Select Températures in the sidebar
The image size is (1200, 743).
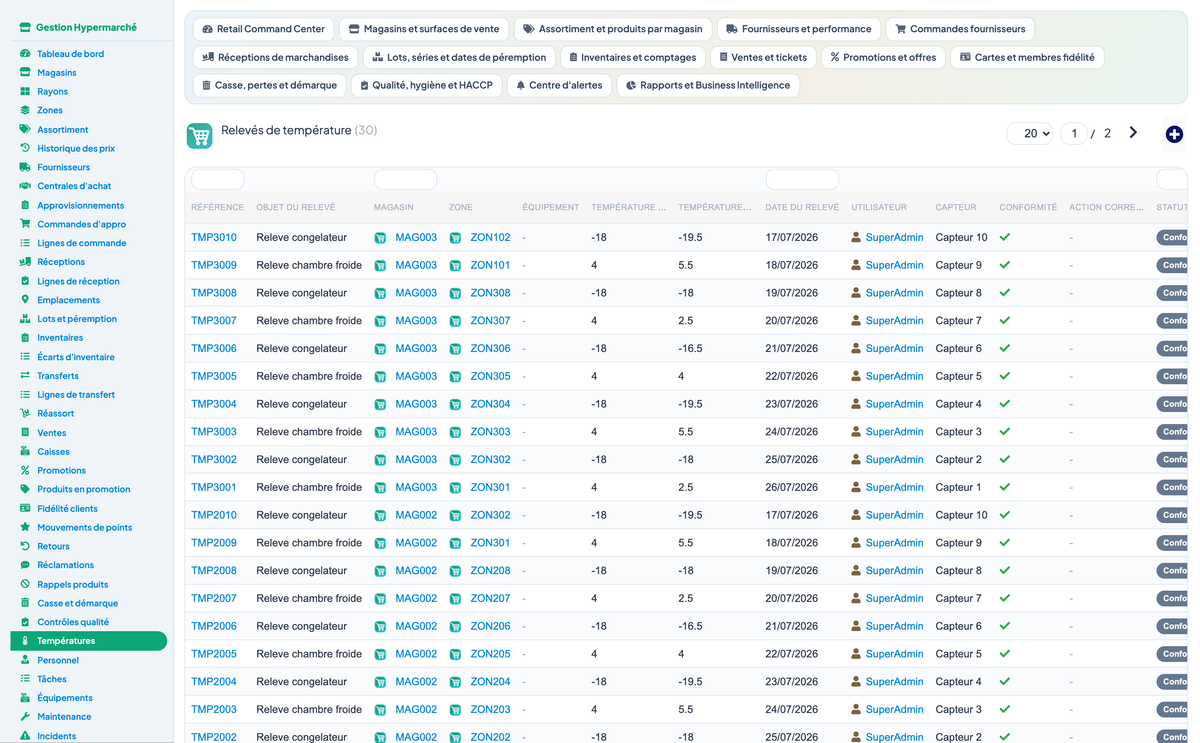88,641
